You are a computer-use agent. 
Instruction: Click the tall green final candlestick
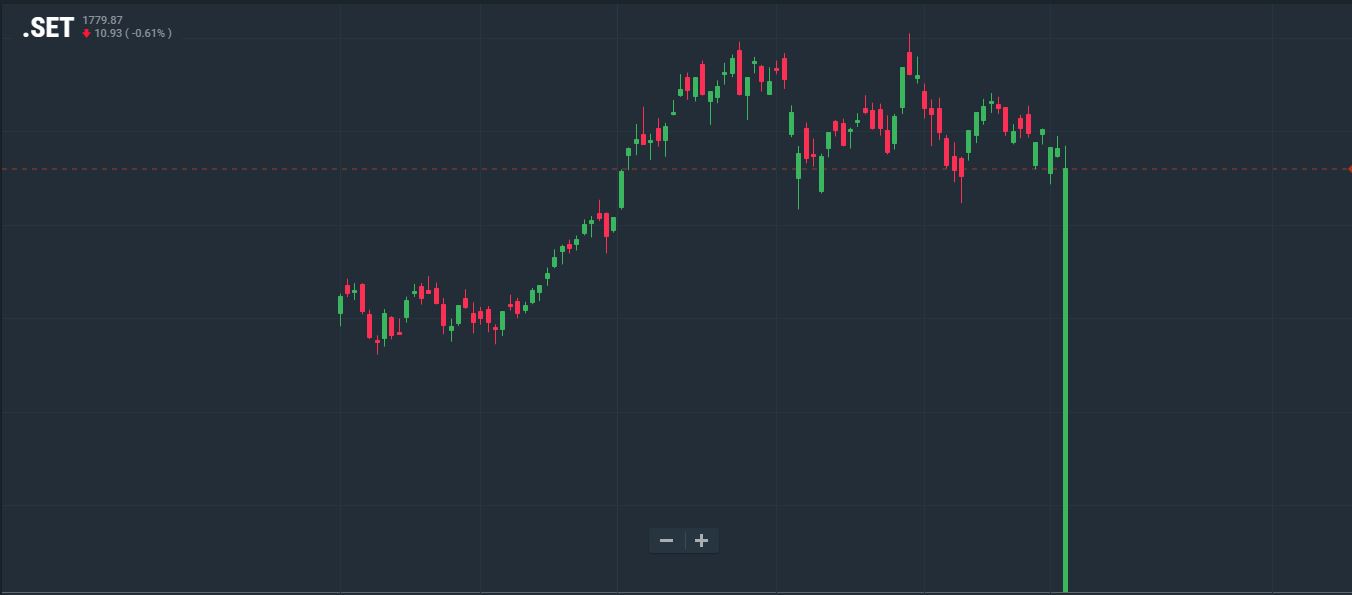[x=1066, y=380]
